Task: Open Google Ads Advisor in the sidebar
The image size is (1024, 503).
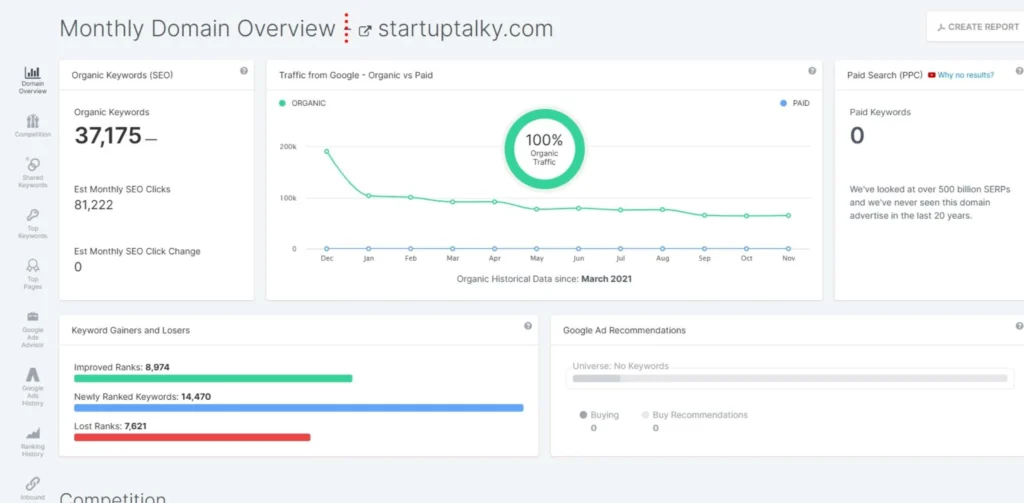Action: (x=33, y=327)
